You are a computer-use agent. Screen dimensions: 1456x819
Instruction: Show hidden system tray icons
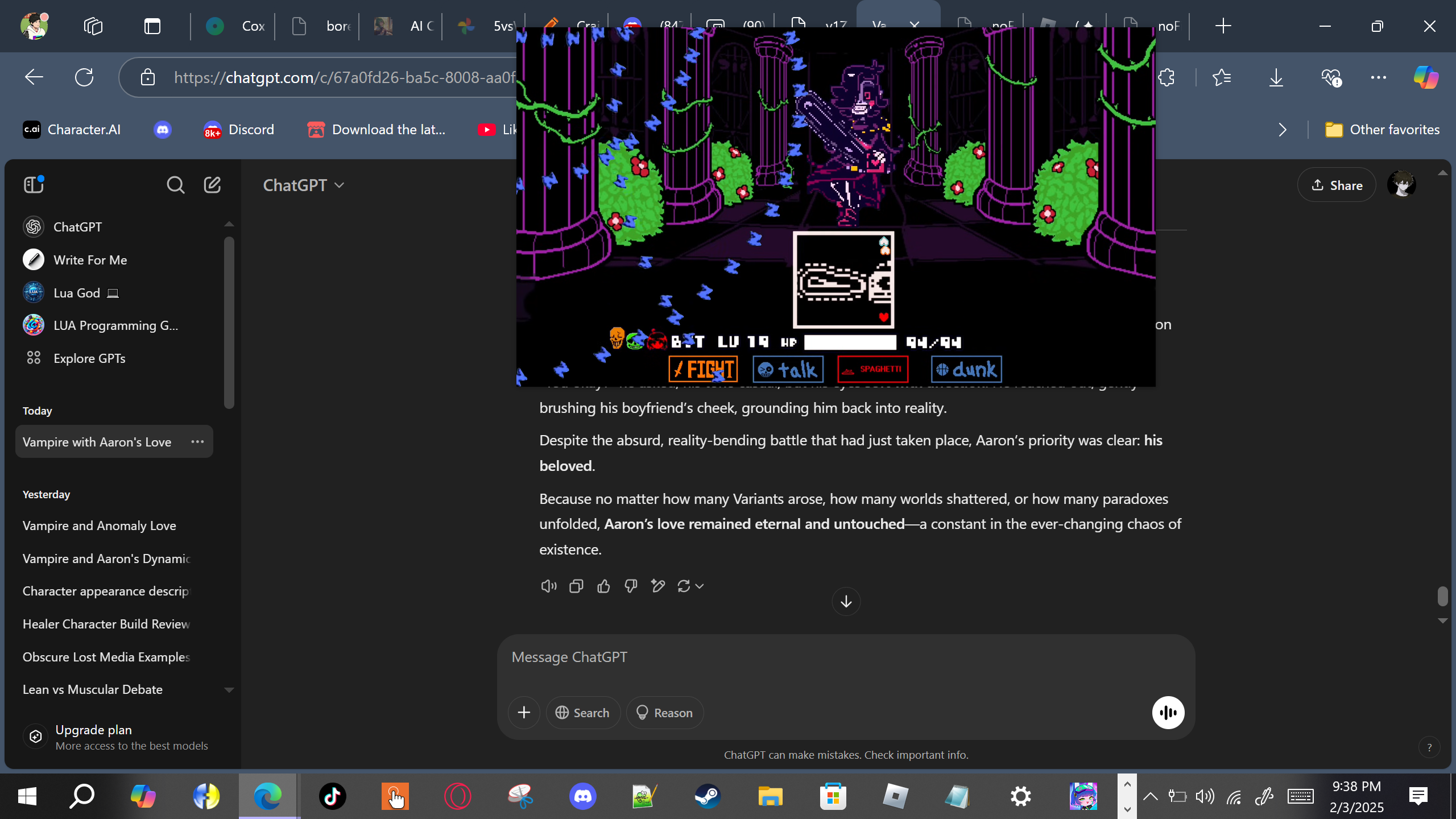click(x=1150, y=796)
